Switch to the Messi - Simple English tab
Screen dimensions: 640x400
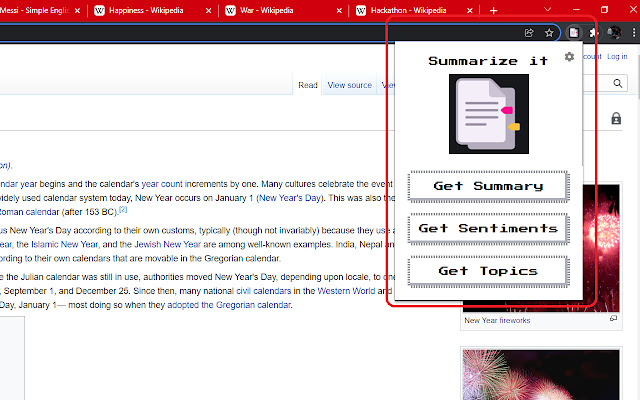click(x=35, y=11)
